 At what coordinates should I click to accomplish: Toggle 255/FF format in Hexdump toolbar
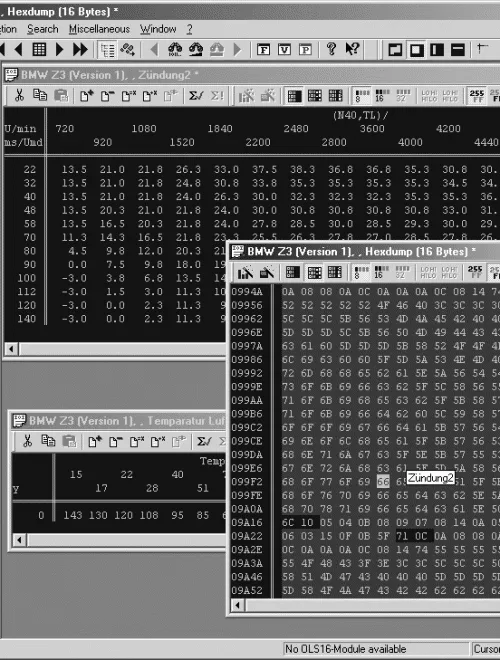tap(474, 272)
